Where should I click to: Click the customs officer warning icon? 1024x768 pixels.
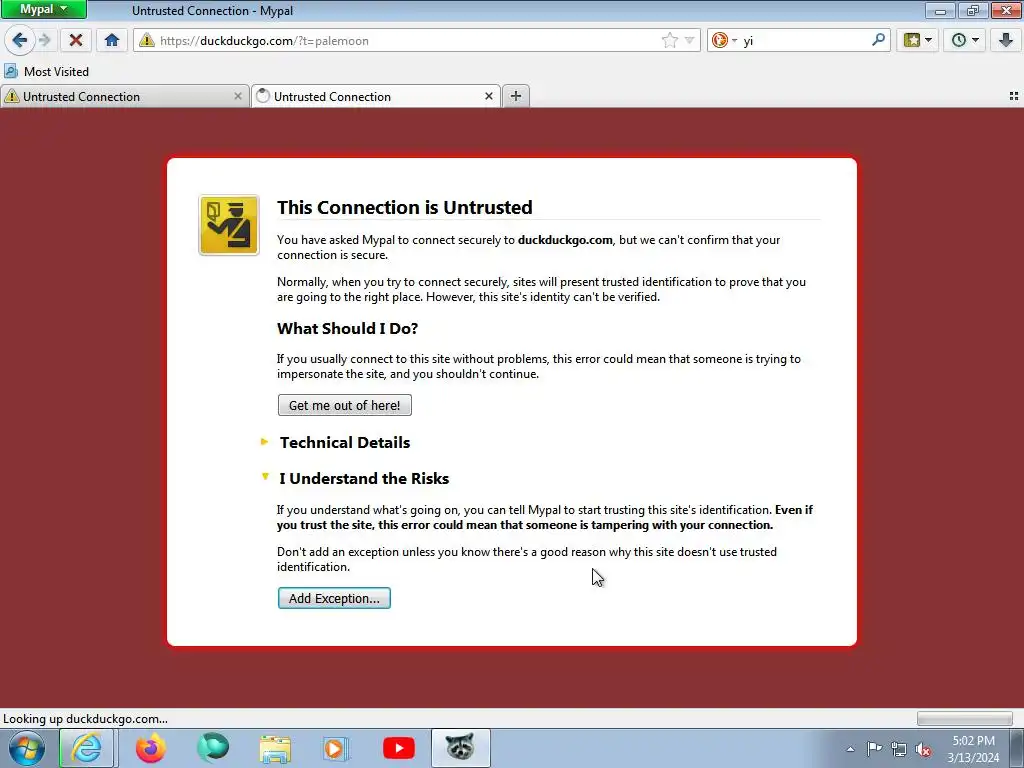(229, 225)
